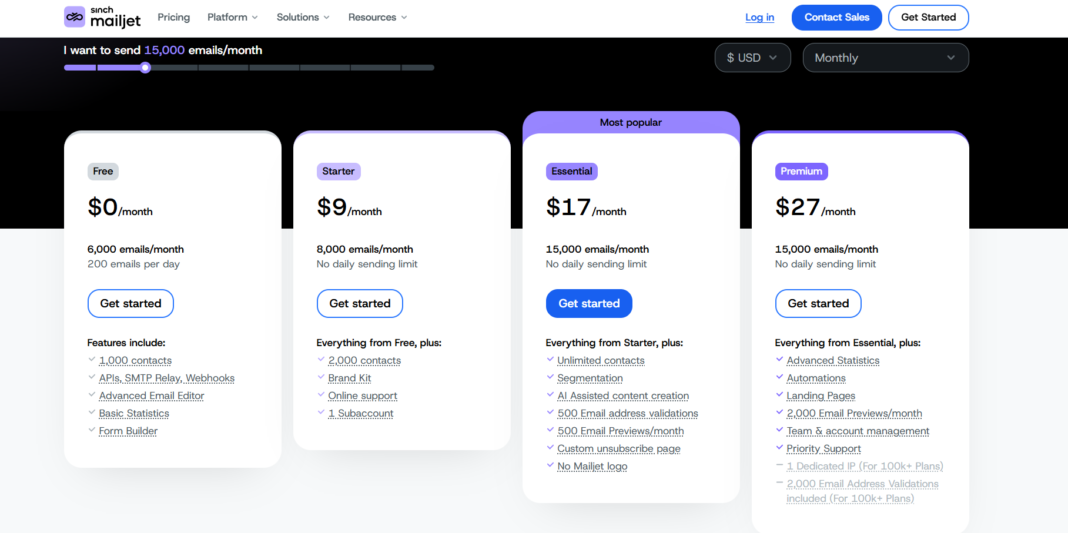Click 2,000 Email Previews/month feature
This screenshot has height=533, width=1068.
coord(854,413)
